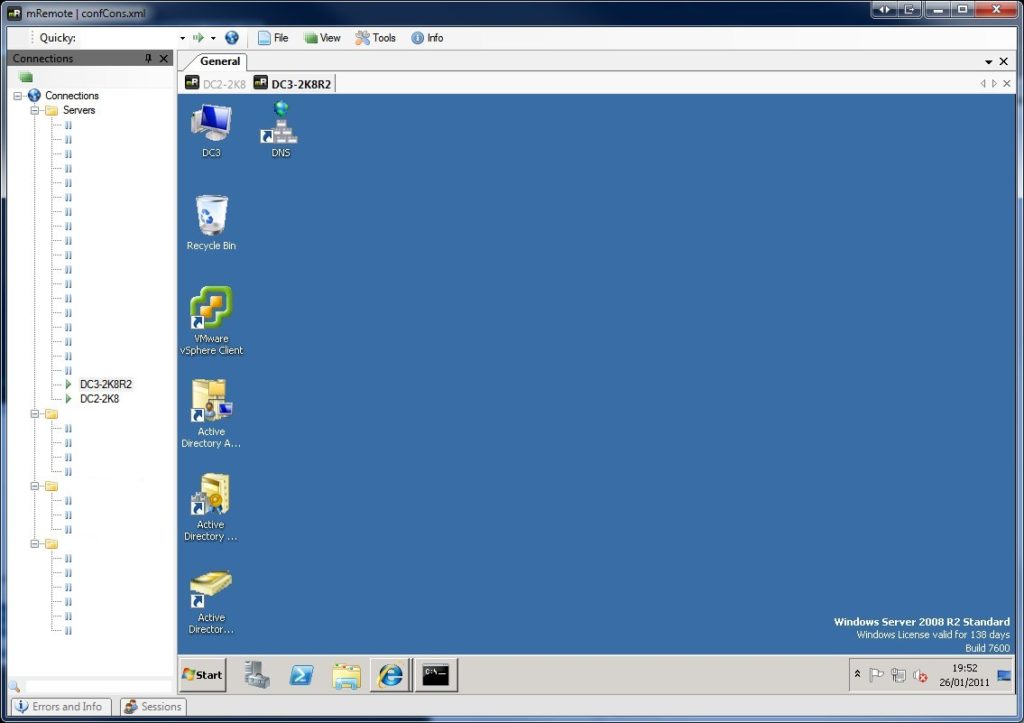
Task: Select the Servers folder
Action: point(78,110)
